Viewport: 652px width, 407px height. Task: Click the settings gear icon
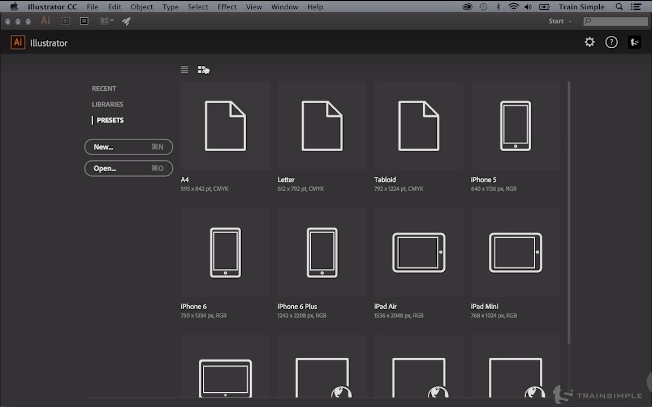589,42
